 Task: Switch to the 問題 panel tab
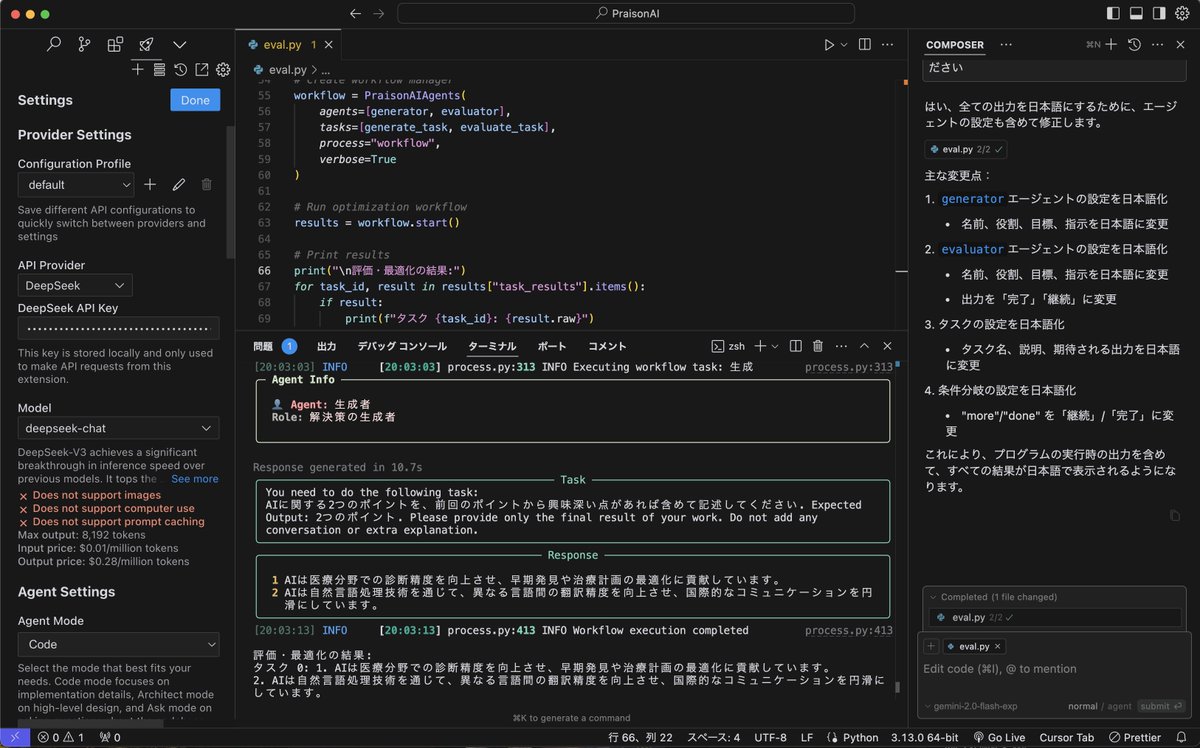click(263, 346)
